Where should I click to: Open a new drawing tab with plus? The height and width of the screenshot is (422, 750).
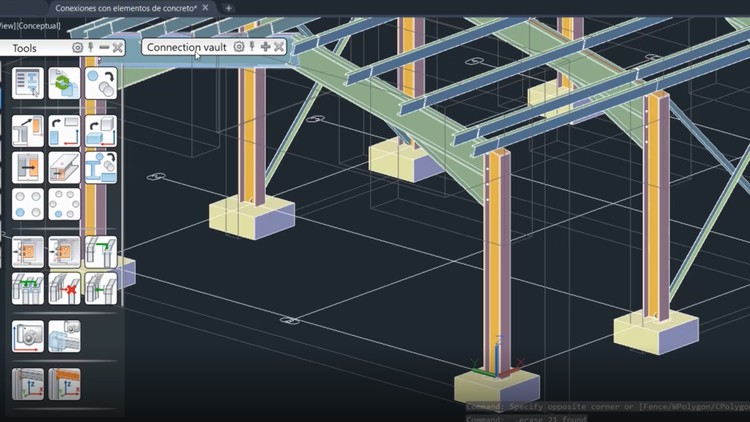(228, 8)
